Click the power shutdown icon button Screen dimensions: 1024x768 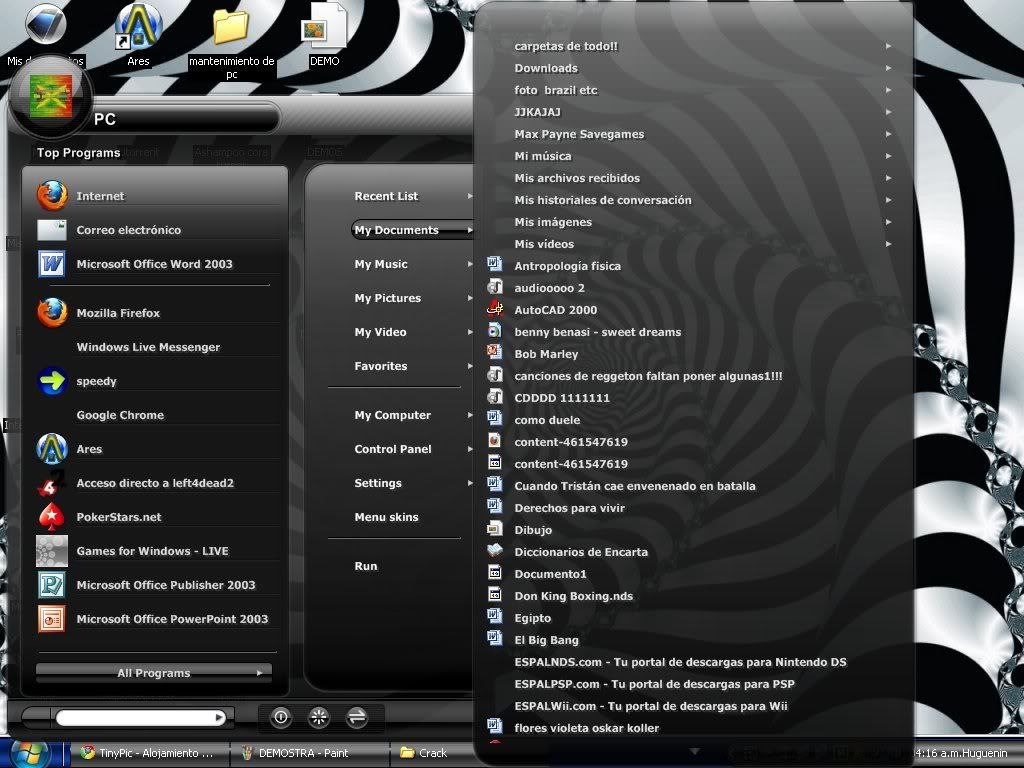(x=281, y=718)
